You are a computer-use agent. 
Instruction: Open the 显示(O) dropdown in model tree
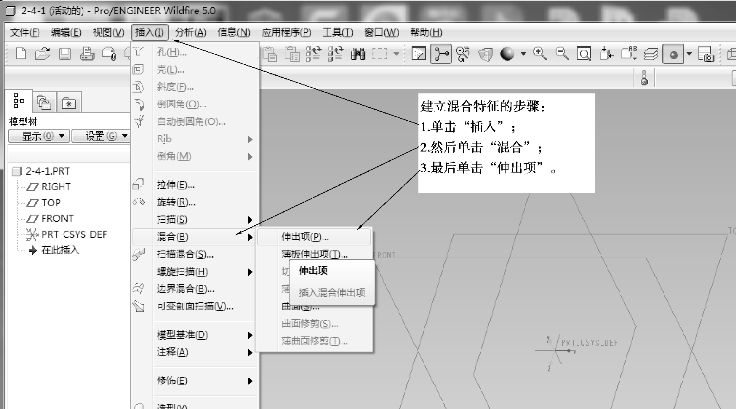tap(39, 136)
